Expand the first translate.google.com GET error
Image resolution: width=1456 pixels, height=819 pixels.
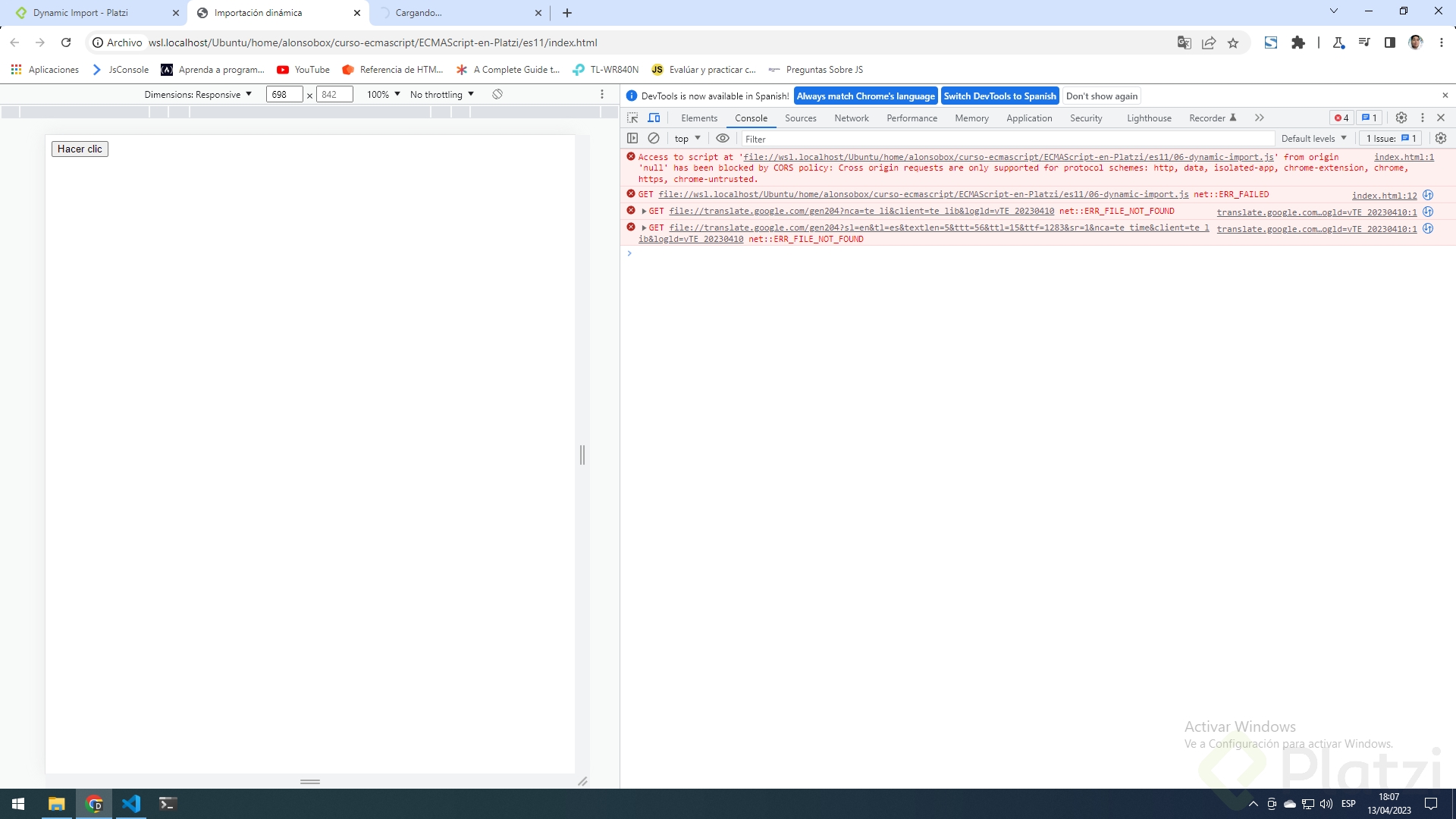pyautogui.click(x=644, y=212)
